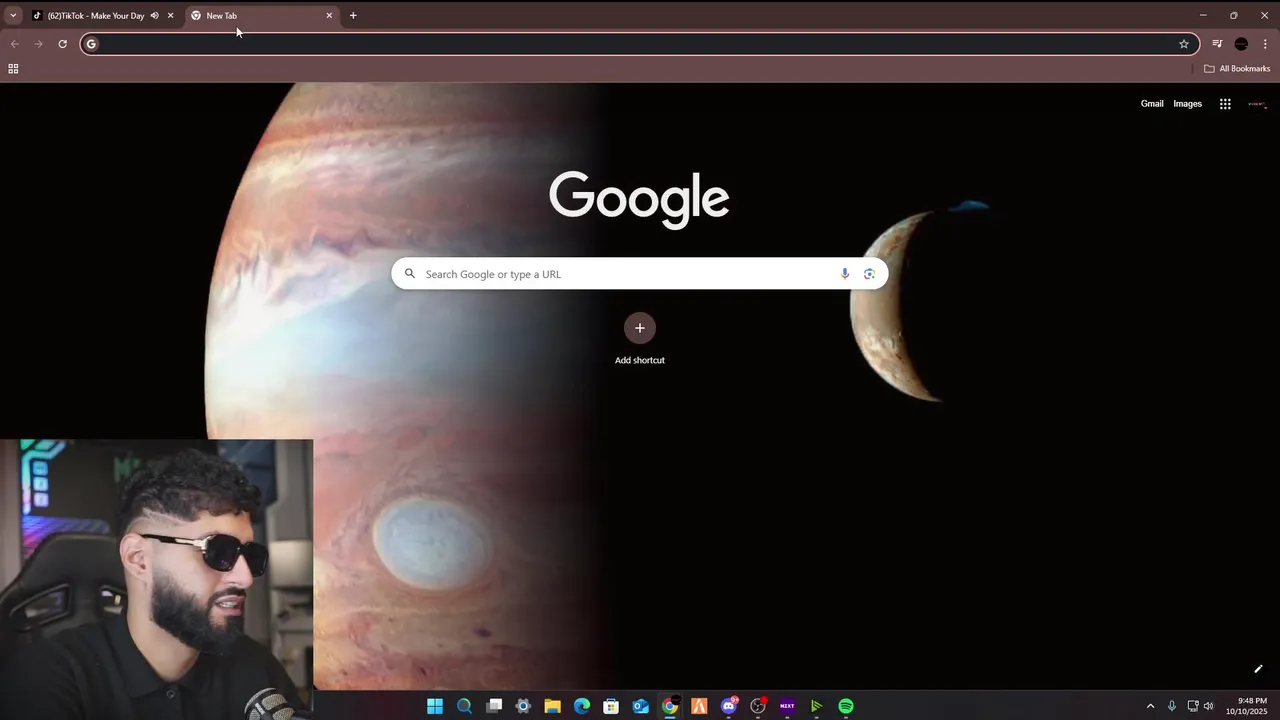Open Outlook in the taskbar
1280x720 pixels.
tap(640, 706)
